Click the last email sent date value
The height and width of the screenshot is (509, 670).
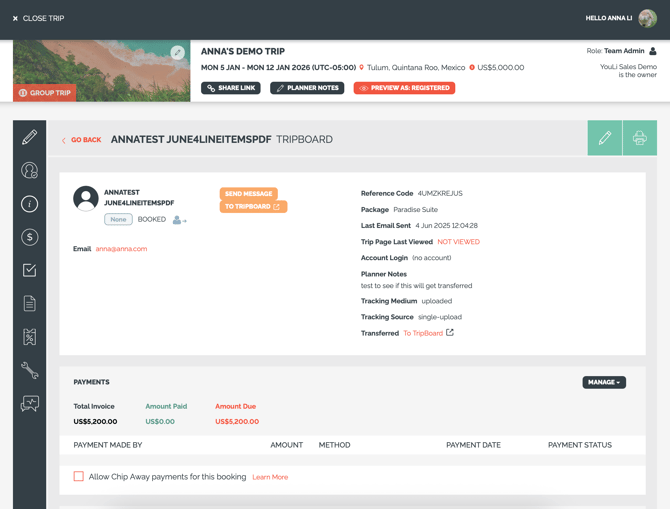(x=447, y=226)
